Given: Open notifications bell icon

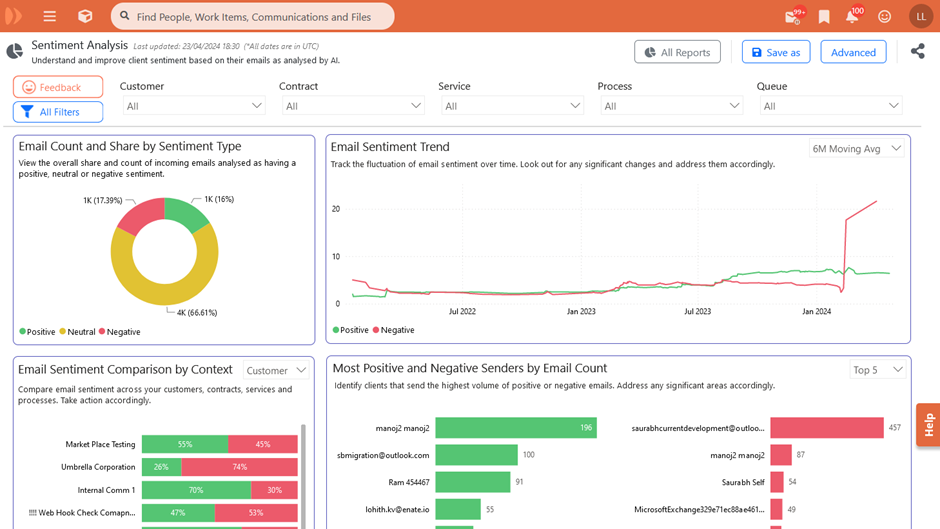Looking at the screenshot, I should pyautogui.click(x=852, y=16).
